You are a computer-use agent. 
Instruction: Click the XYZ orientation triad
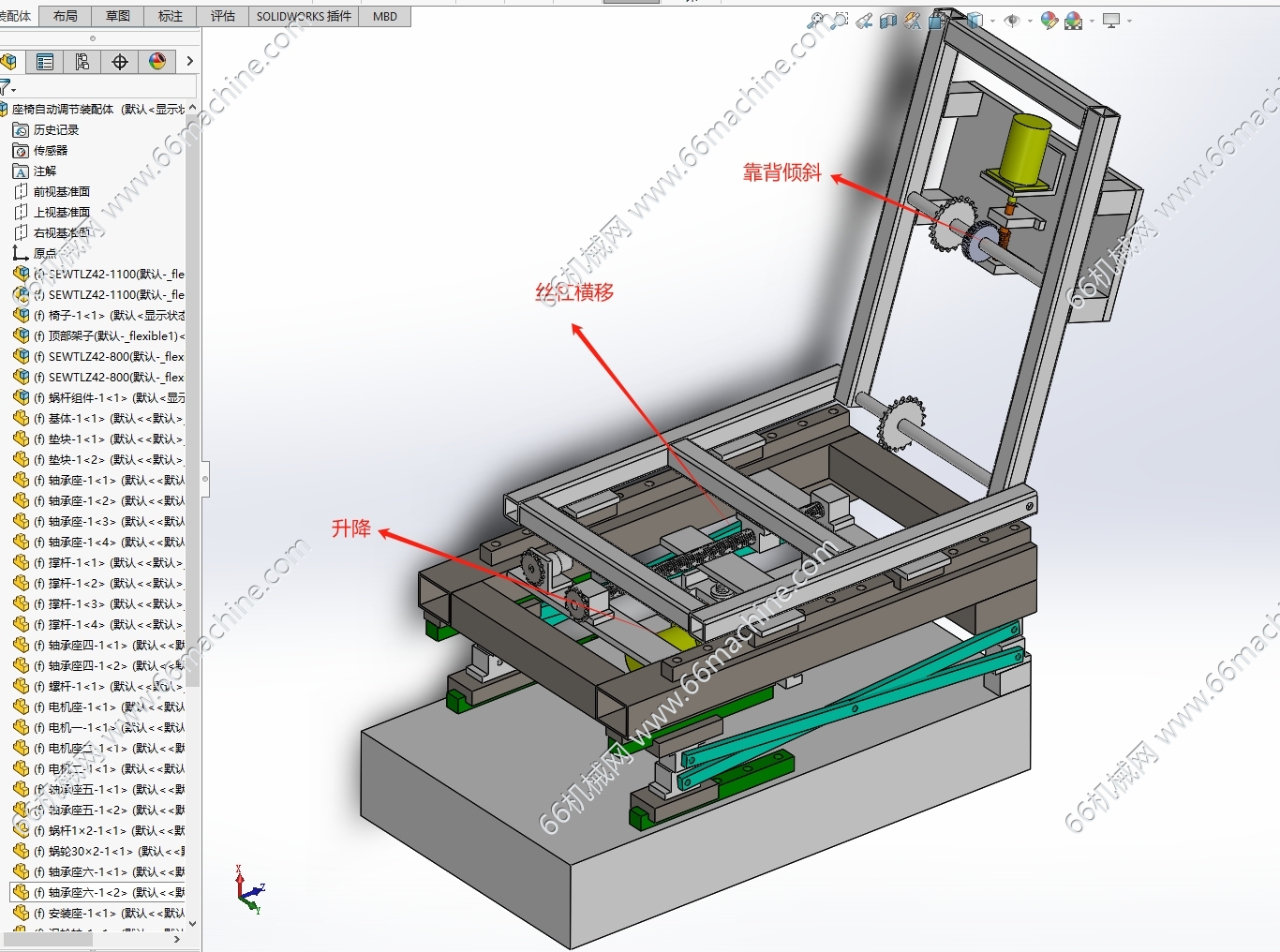coord(250,889)
